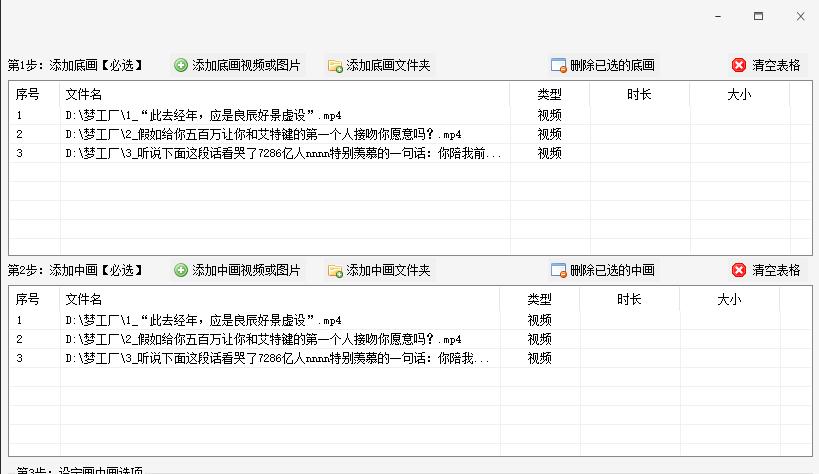Viewport: 819px width, 474px height.
Task: Select 中画 row 1_"此去经年" file
Action: tap(203, 320)
